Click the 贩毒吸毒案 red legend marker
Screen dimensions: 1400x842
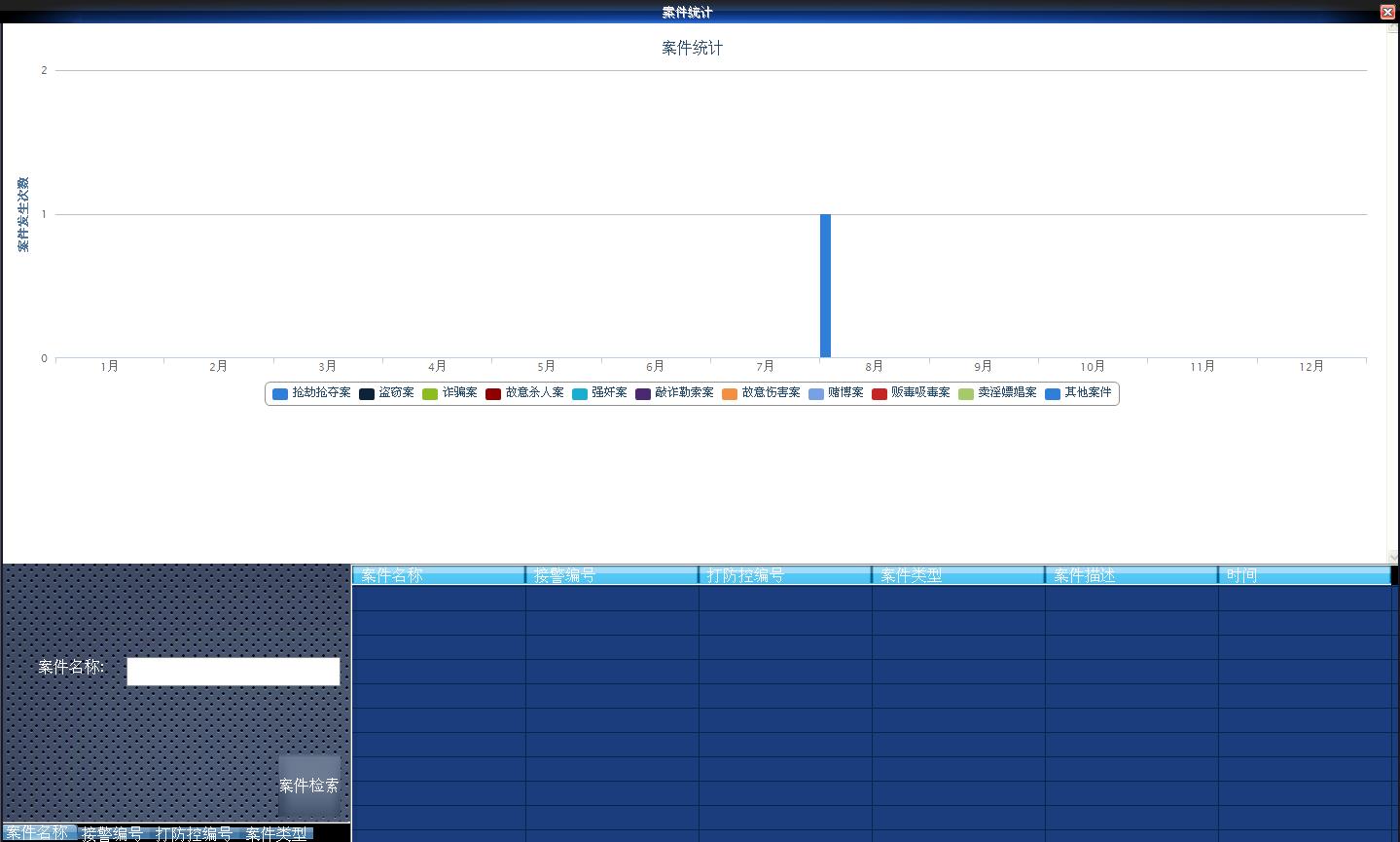879,394
